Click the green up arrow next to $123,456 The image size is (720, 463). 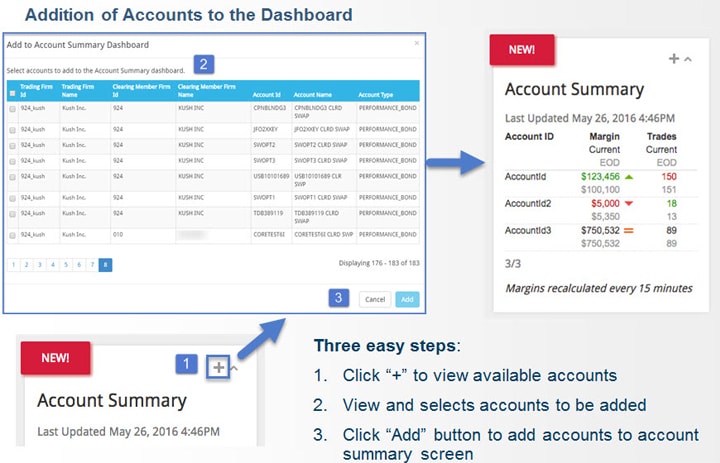point(628,176)
